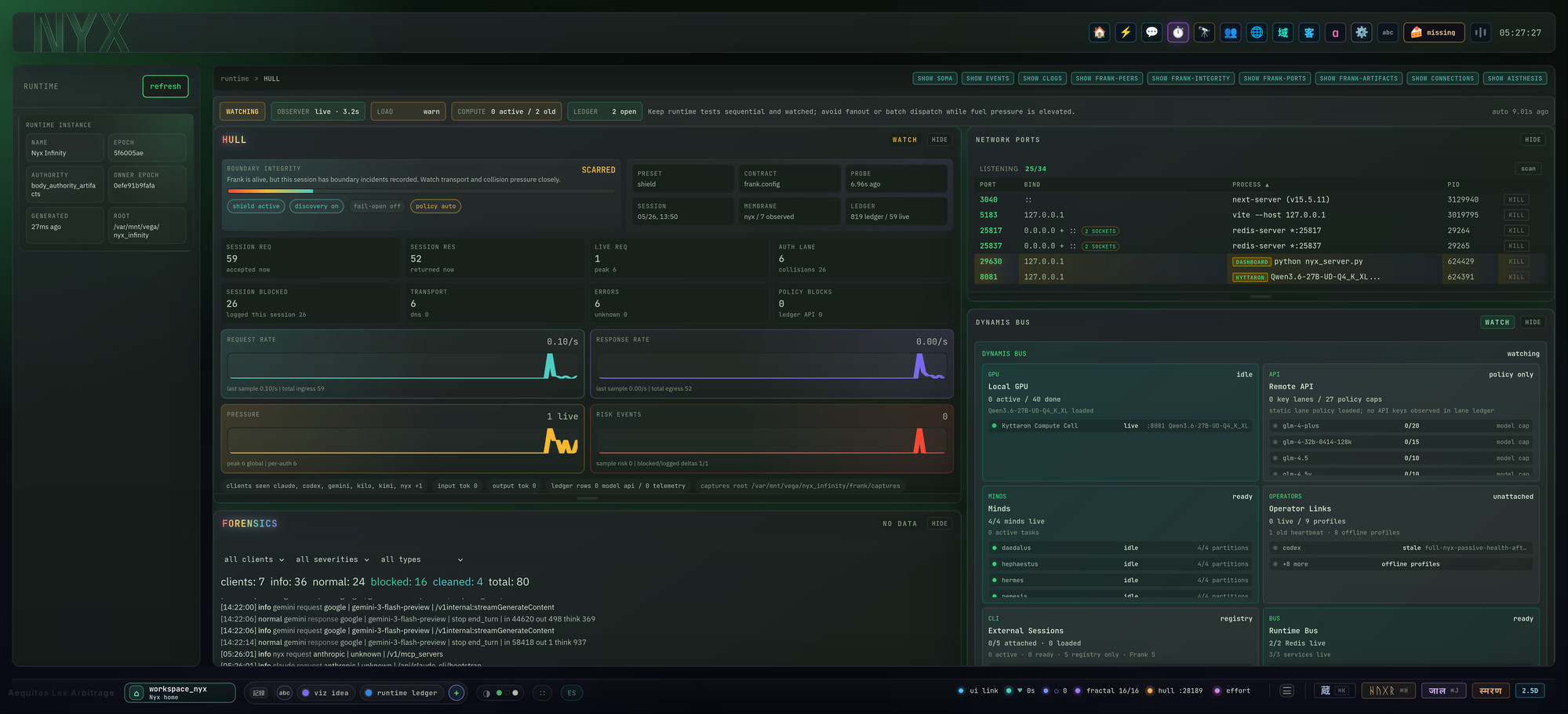Click the lightning bolt icon
The image size is (1568, 714).
(1126, 32)
